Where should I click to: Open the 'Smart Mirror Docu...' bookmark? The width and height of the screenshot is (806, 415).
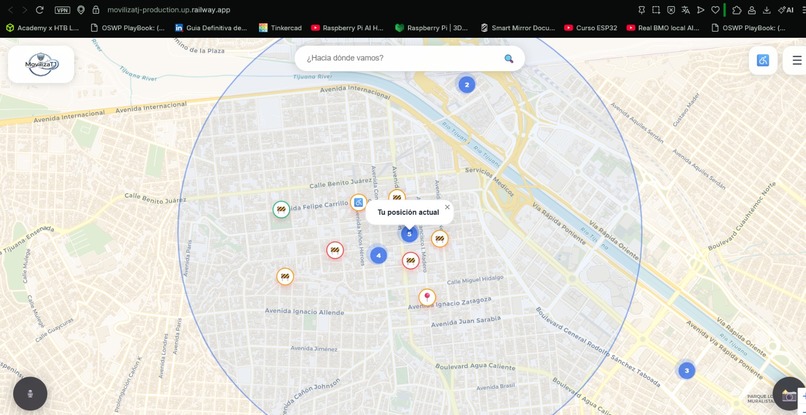click(x=518, y=28)
